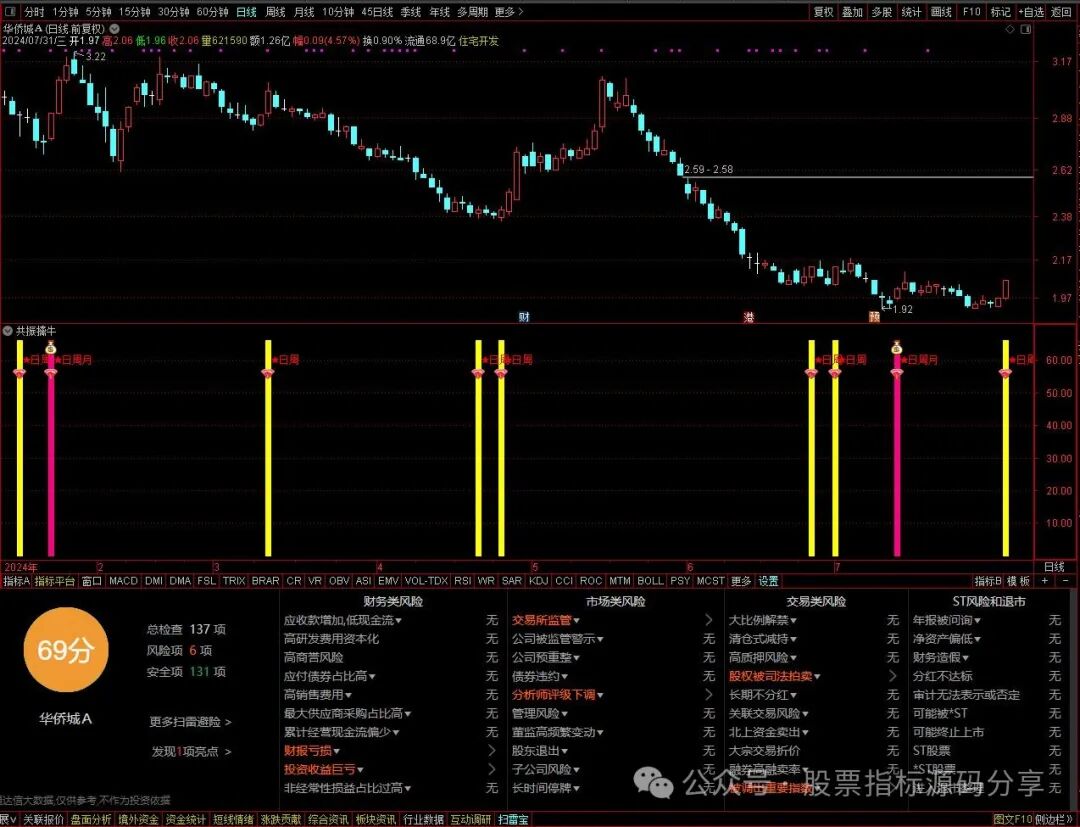The width and height of the screenshot is (1080, 827).
Task: Click 模板 template option
Action: tap(1018, 581)
